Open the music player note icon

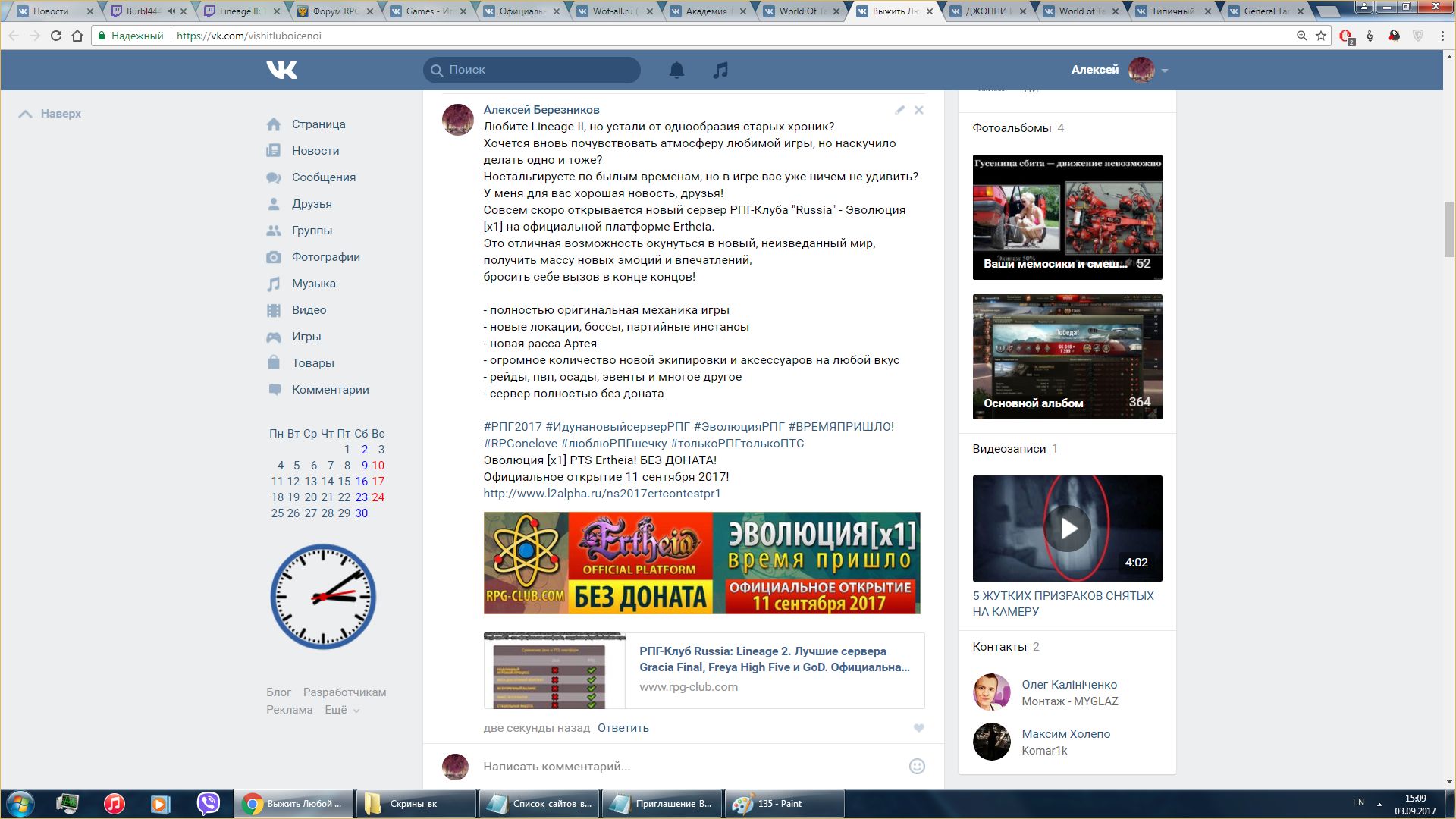point(720,70)
